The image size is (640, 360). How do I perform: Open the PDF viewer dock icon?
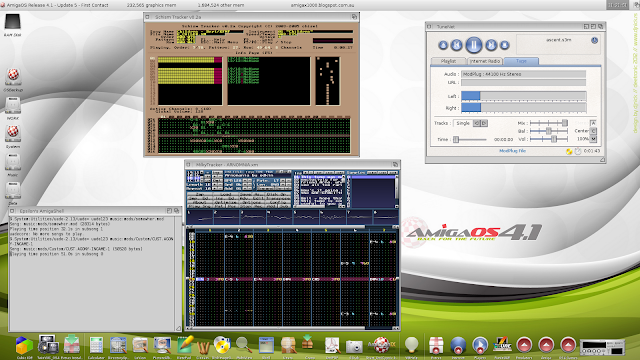332,345
